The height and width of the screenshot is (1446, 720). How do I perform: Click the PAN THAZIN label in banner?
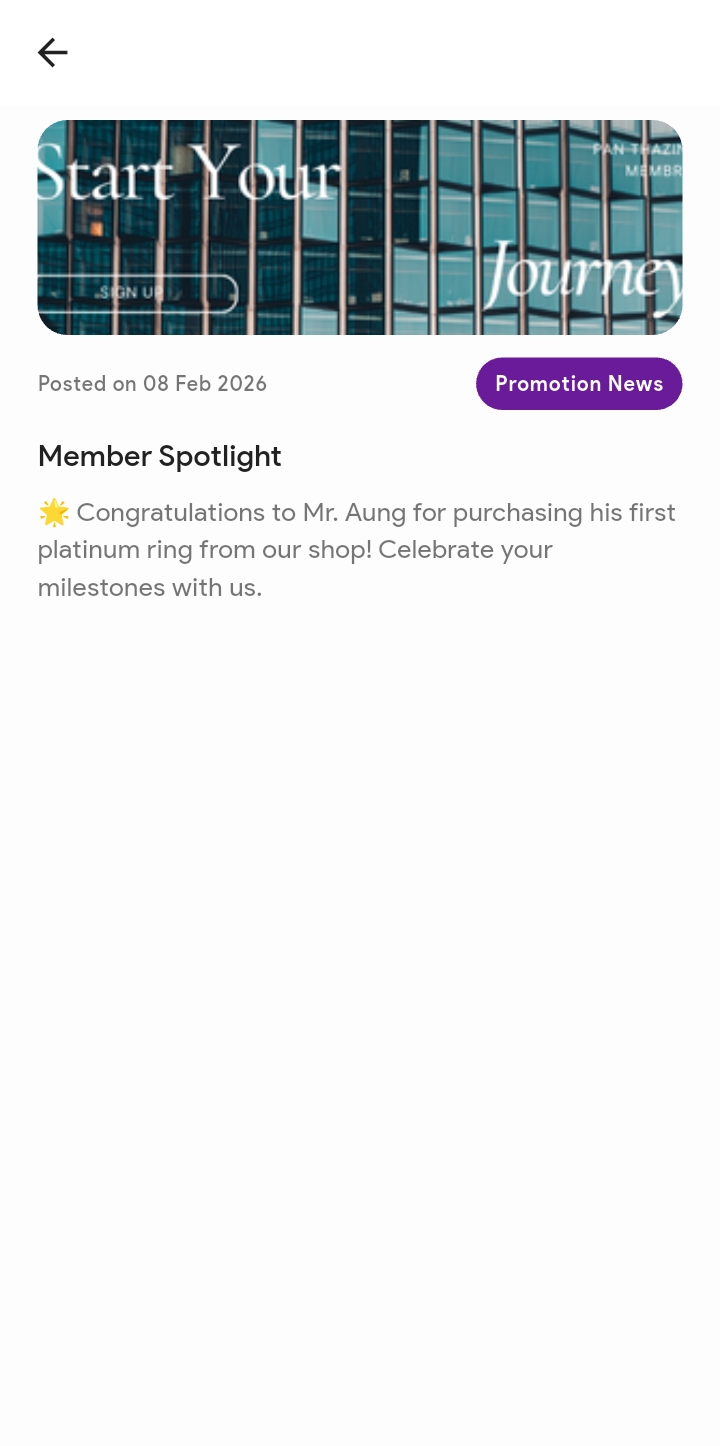pos(637,149)
